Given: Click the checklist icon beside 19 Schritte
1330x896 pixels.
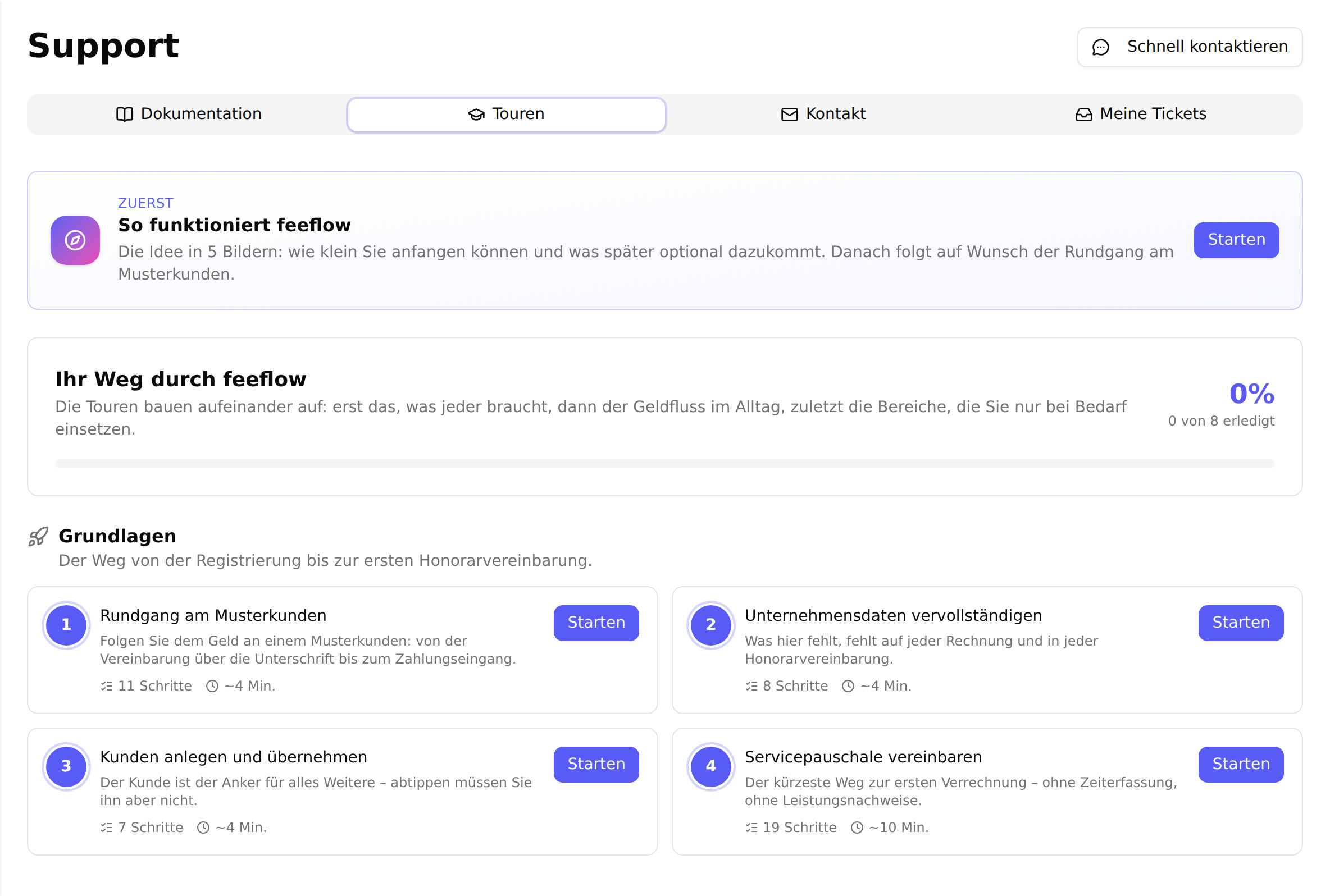Looking at the screenshot, I should pyautogui.click(x=751, y=828).
